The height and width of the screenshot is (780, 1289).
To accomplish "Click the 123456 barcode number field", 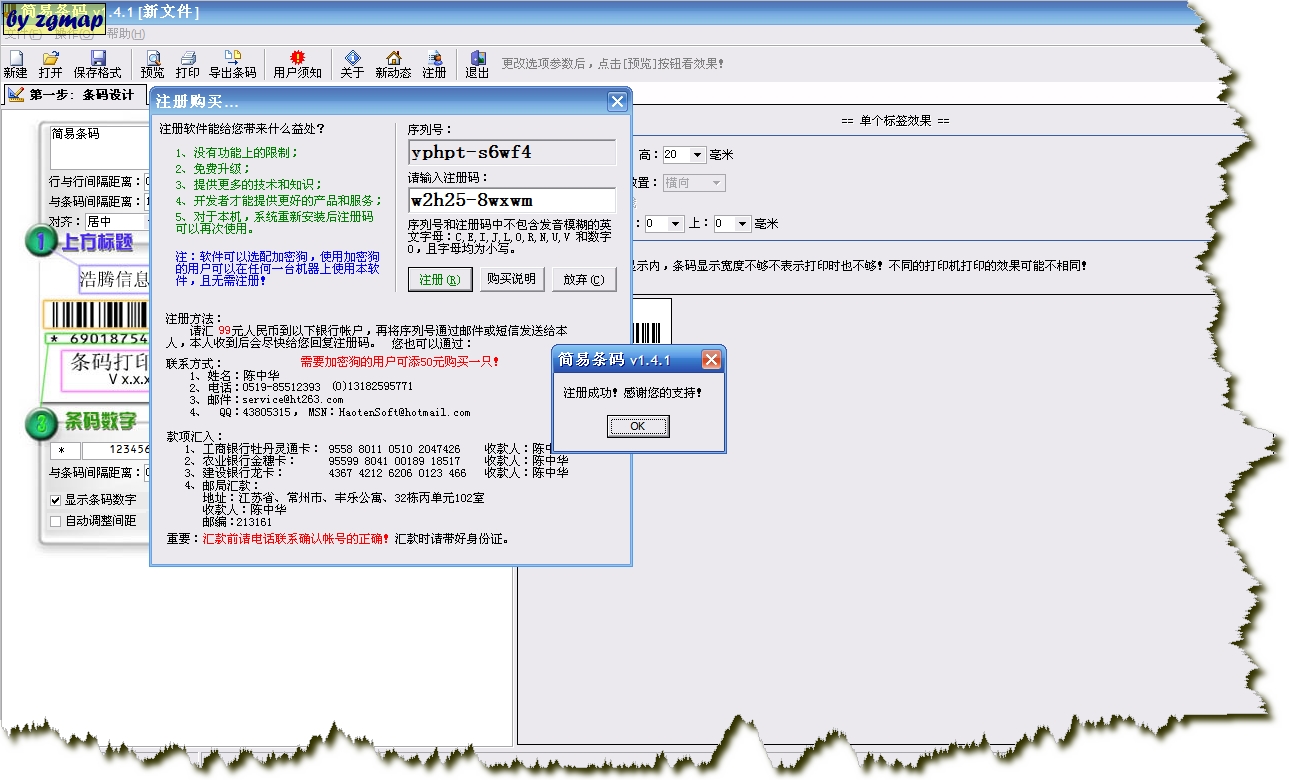I will click(116, 451).
